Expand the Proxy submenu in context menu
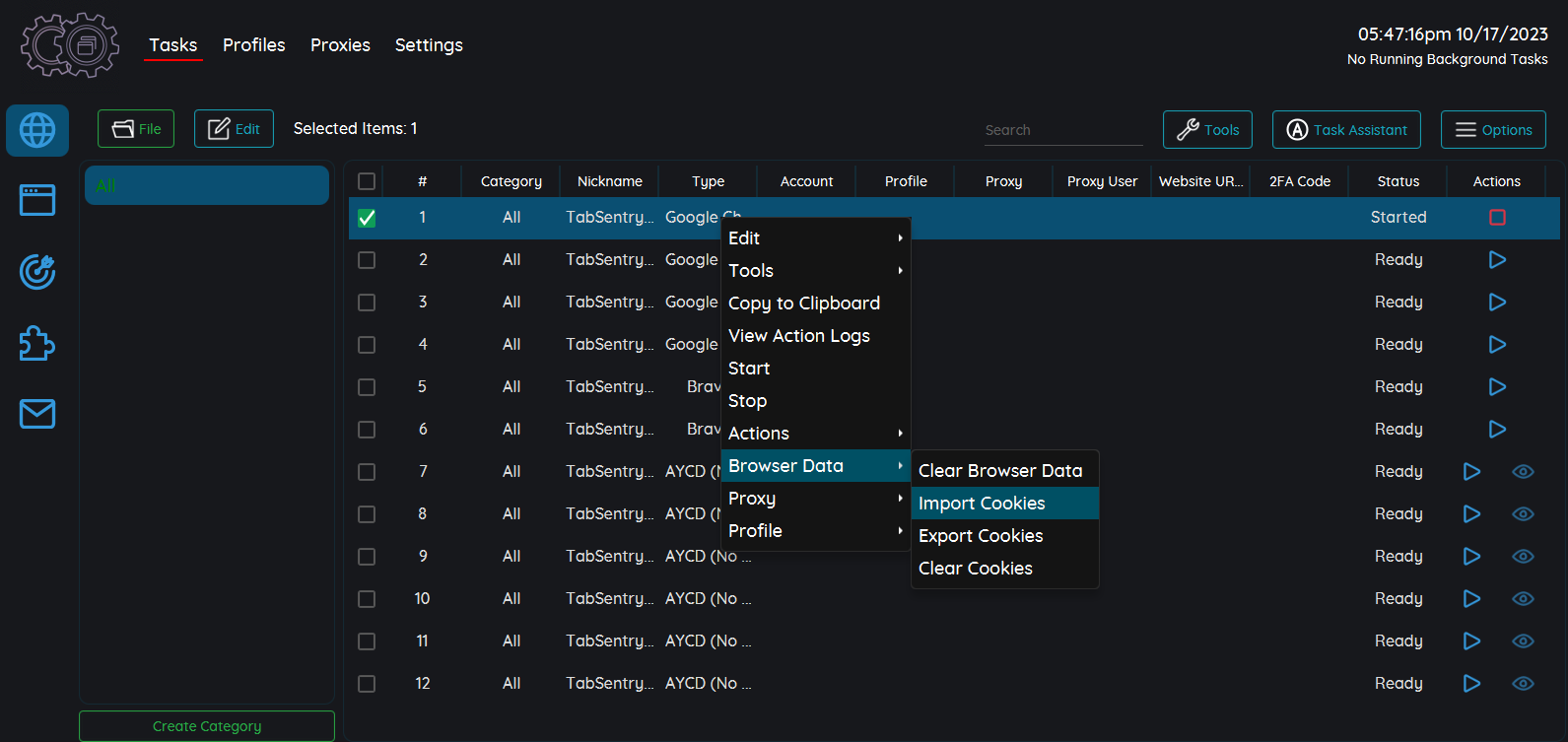 click(x=815, y=499)
